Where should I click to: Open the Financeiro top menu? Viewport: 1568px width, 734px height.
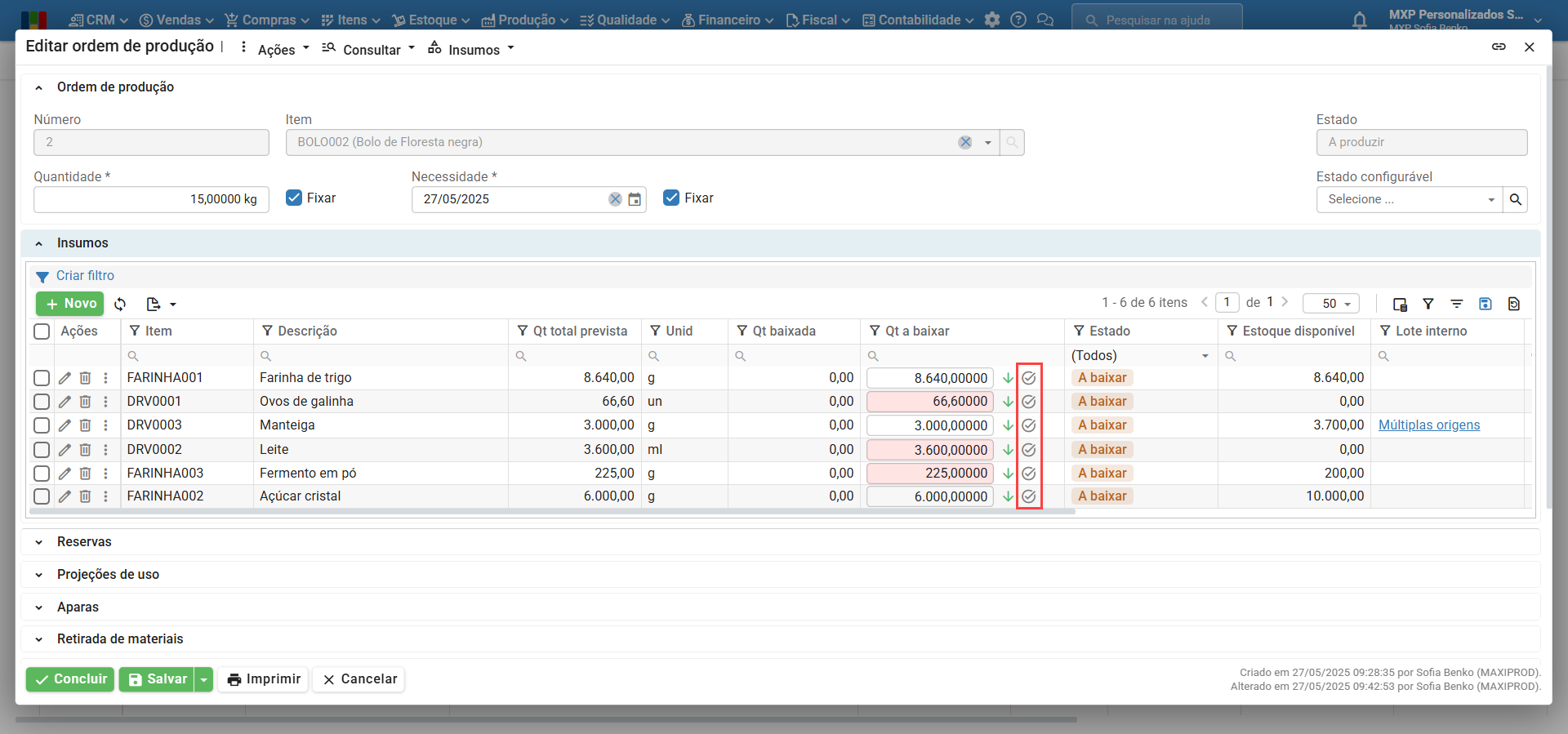pos(728,20)
